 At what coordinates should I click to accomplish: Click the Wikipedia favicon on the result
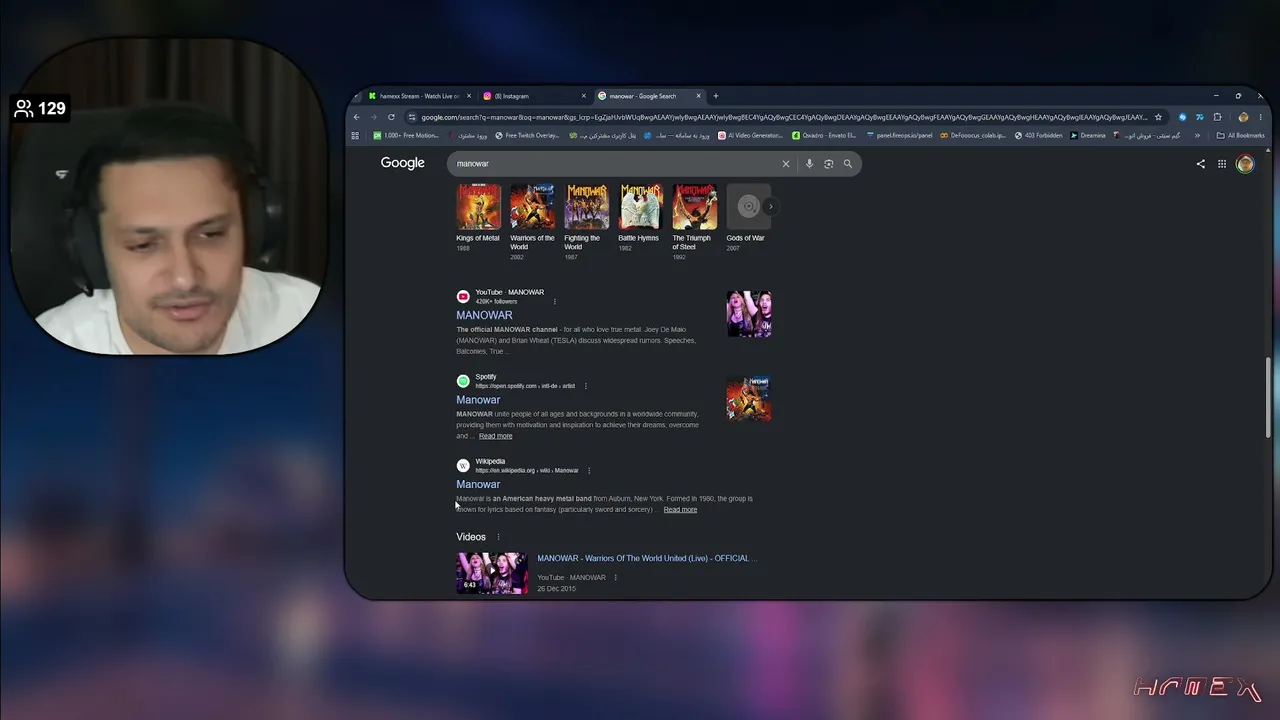(x=463, y=465)
